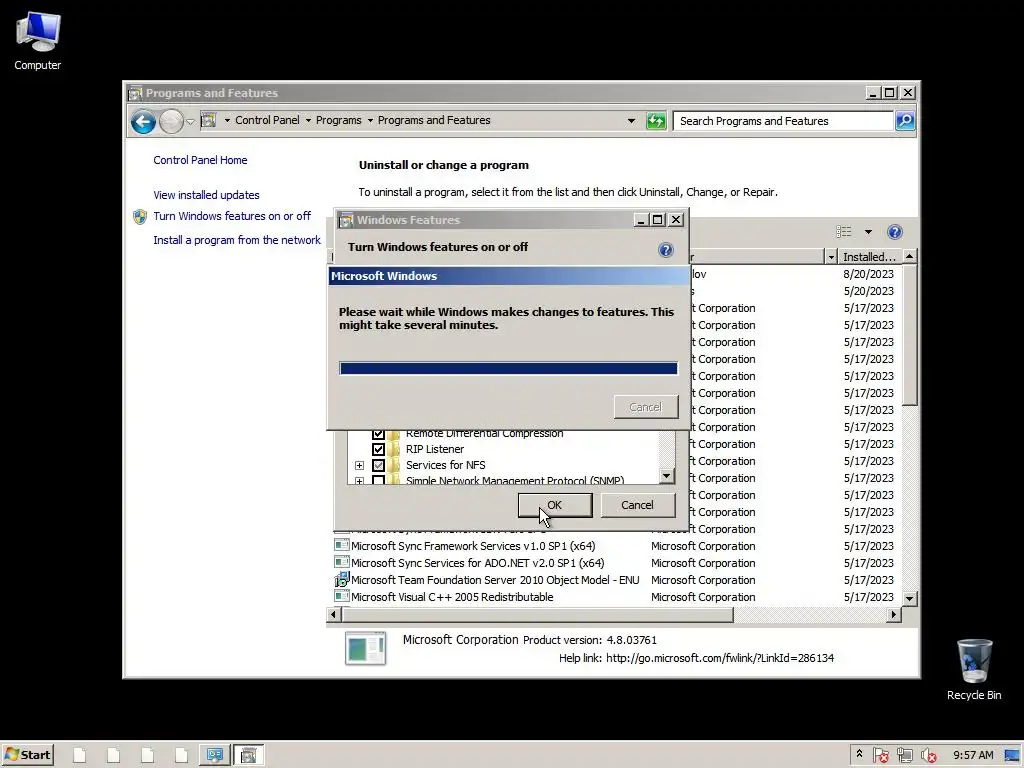Click the Action Center flag tray icon

click(x=880, y=756)
